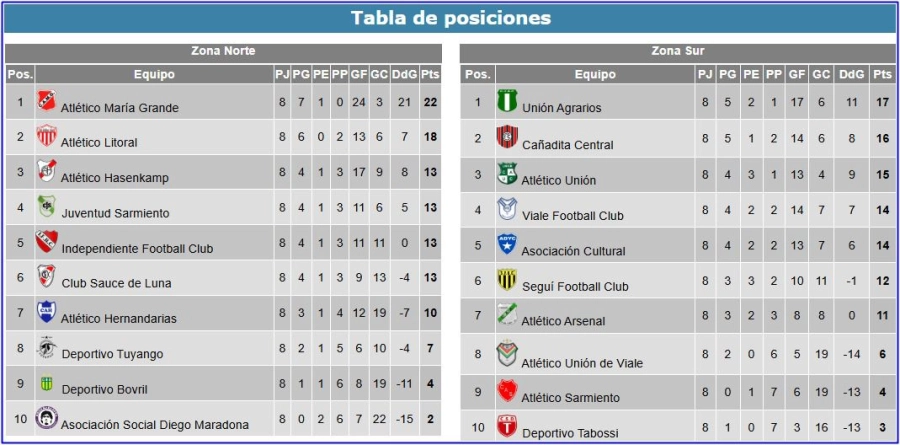The height and width of the screenshot is (445, 900).
Task: Select the Zona Sur header
Action: click(677, 53)
